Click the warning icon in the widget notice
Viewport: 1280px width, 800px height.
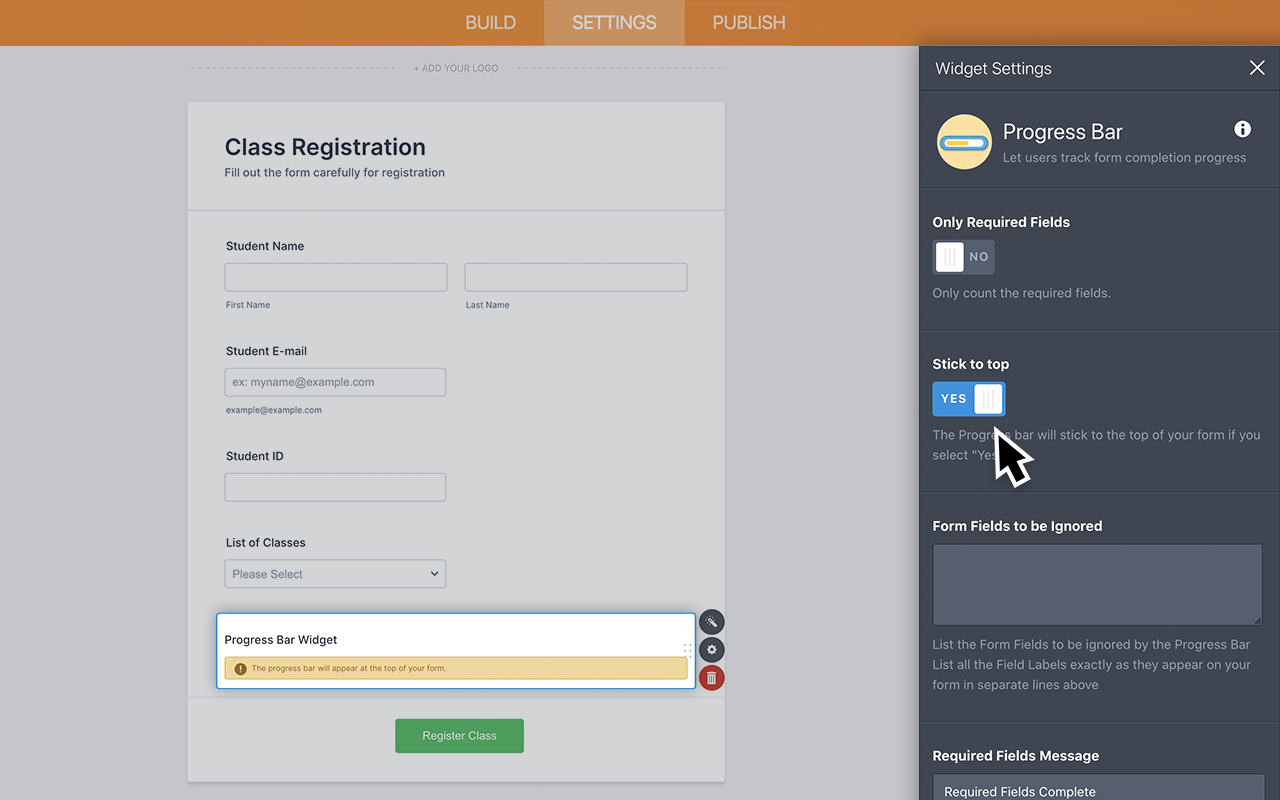[x=241, y=667]
